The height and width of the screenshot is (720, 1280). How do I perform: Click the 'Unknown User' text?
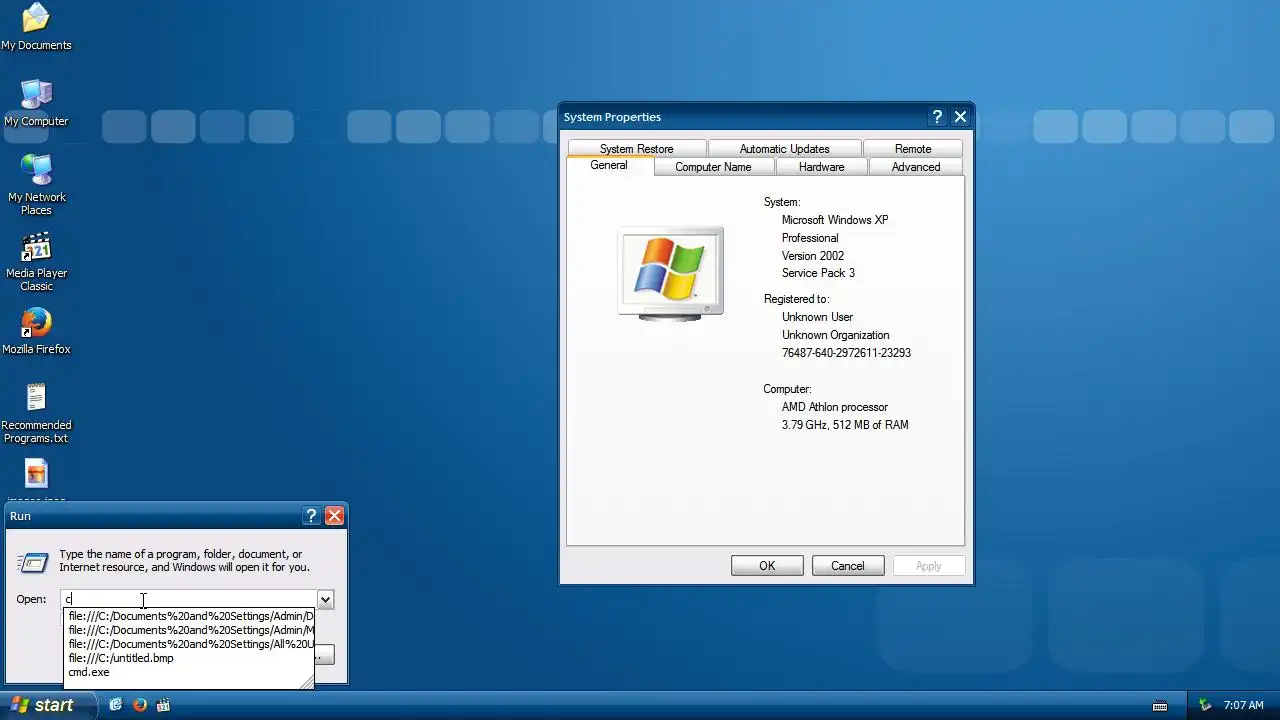point(817,317)
